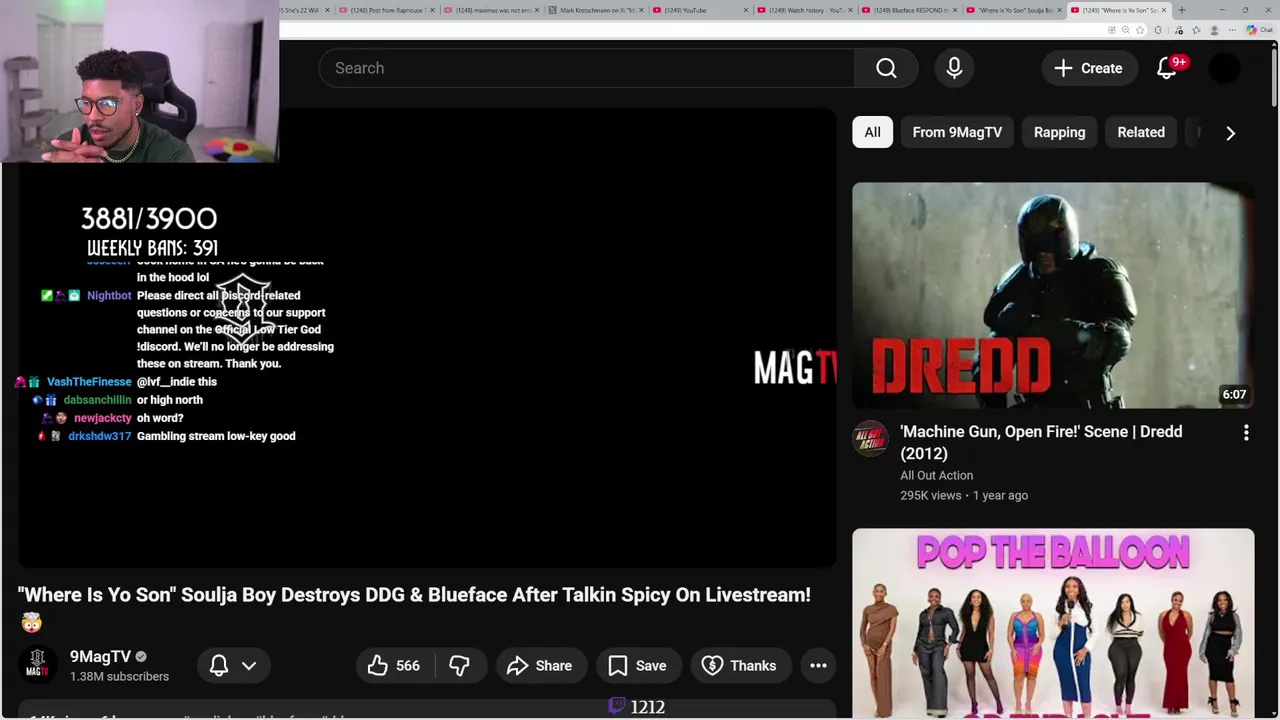Open more options for Dredd video

coord(1246,433)
